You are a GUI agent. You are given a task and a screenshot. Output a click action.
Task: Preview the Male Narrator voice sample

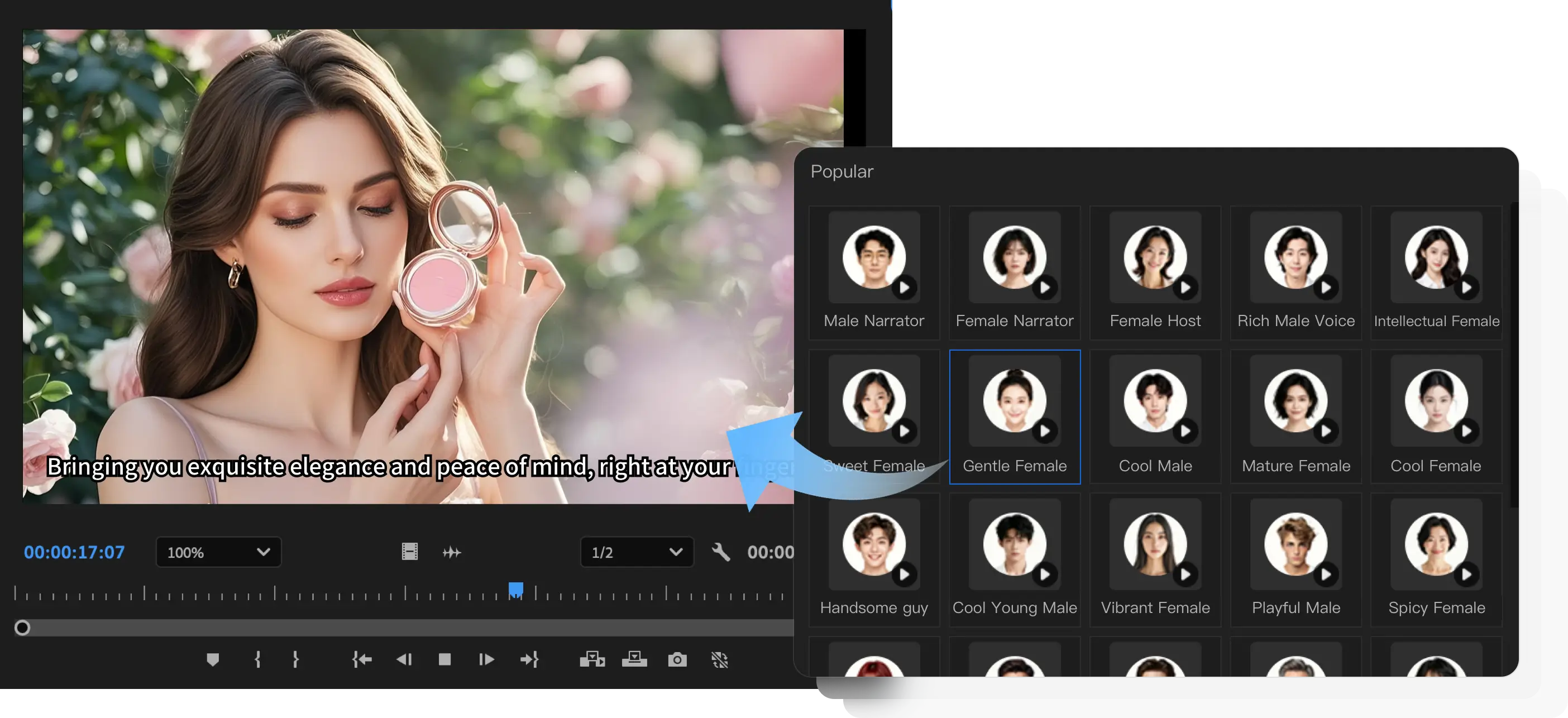905,287
